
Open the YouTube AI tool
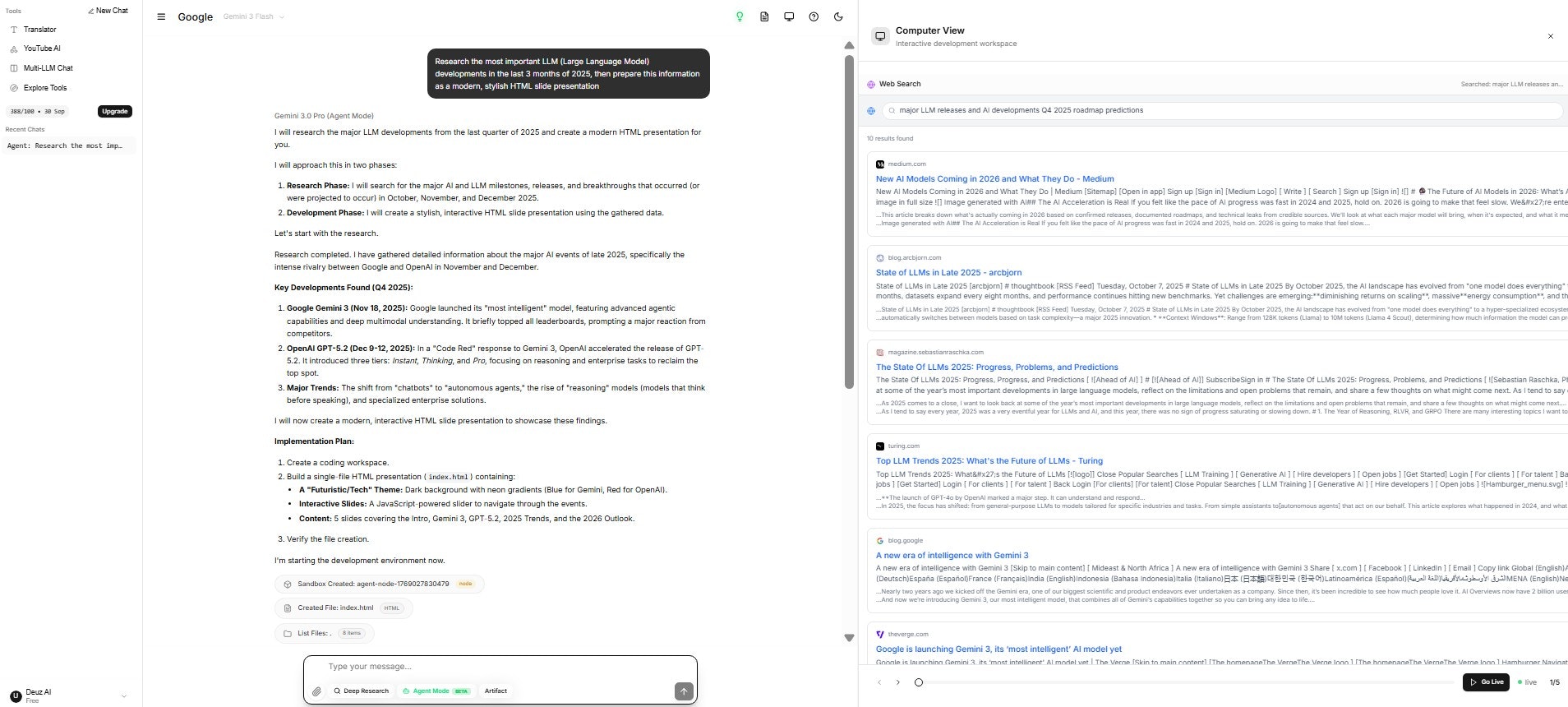point(41,49)
